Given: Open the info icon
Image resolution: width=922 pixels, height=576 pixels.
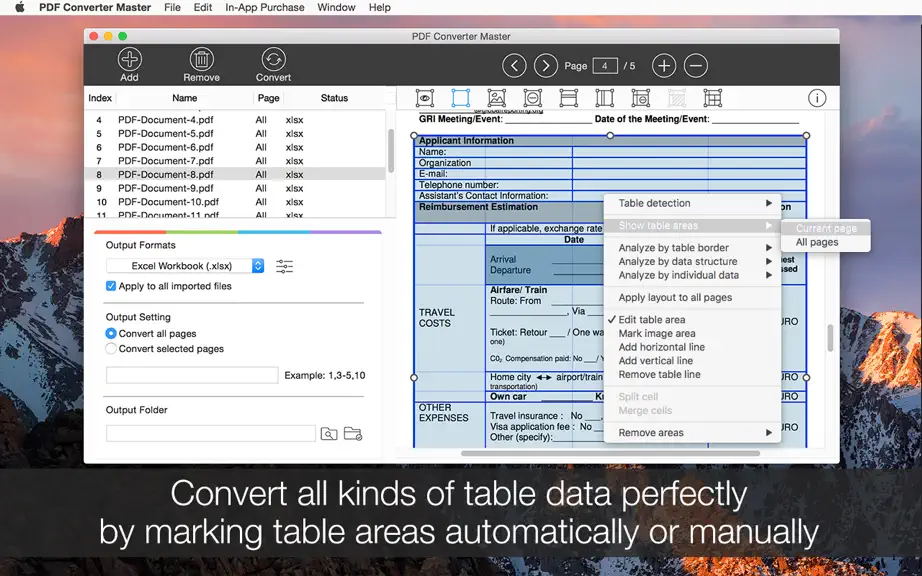Looking at the screenshot, I should (817, 98).
